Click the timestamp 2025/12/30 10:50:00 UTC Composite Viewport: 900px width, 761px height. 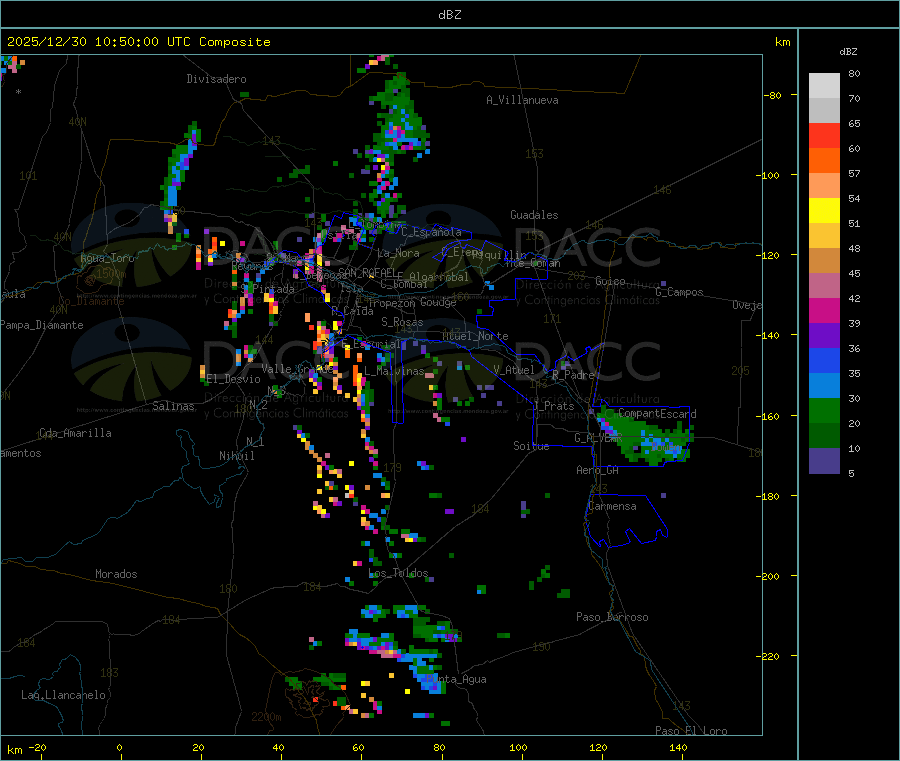point(138,42)
